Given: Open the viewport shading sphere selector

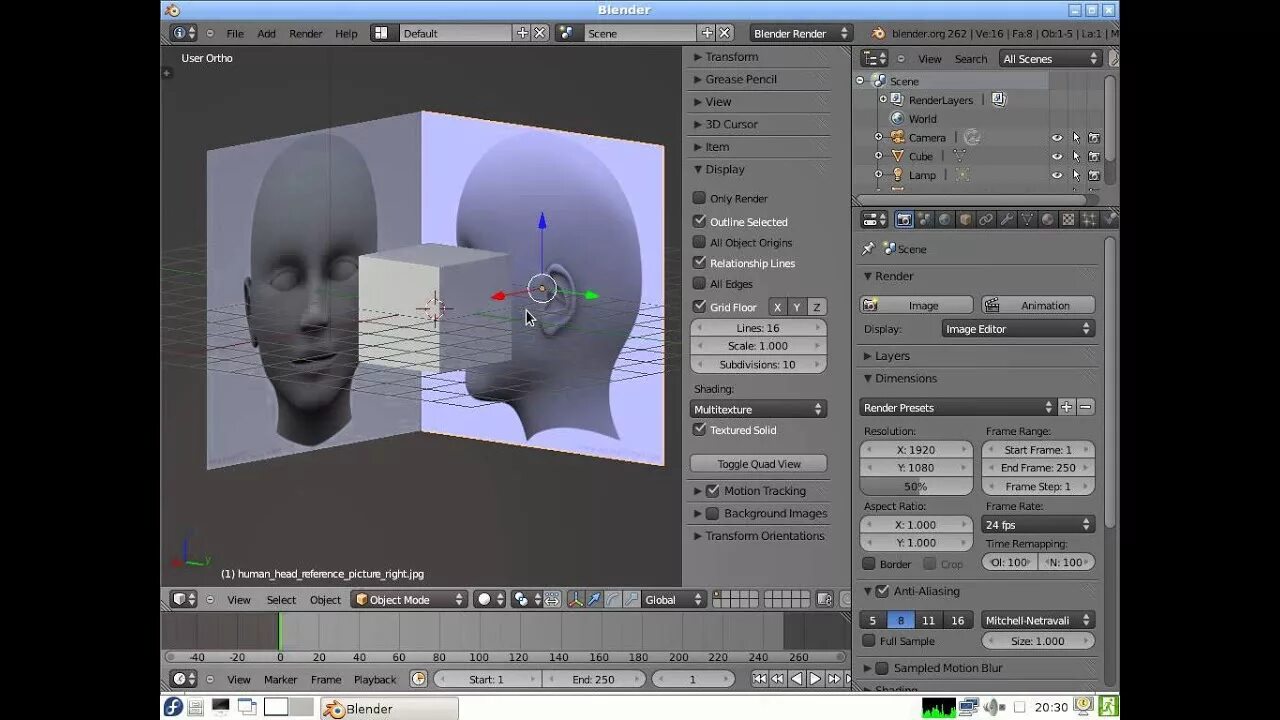Looking at the screenshot, I should [x=489, y=600].
